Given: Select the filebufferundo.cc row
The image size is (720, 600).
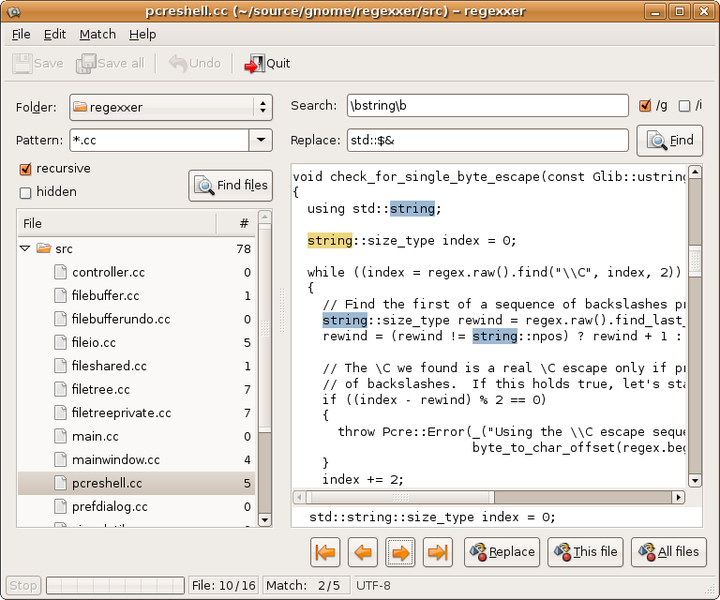Looking at the screenshot, I should pos(137,319).
